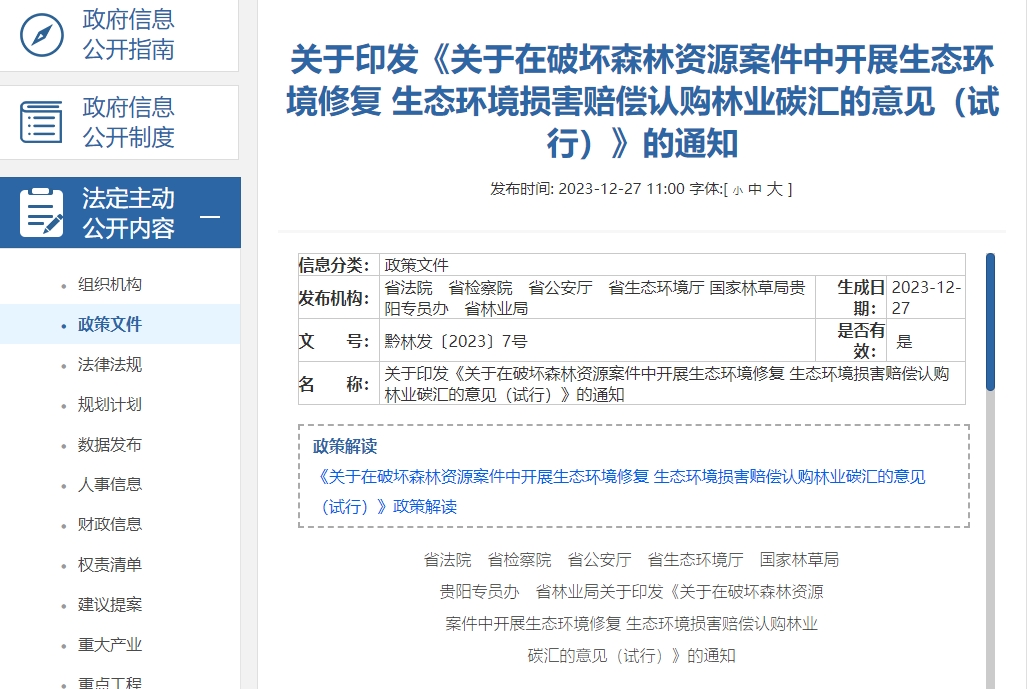Open 重大产业 sidebar item
This screenshot has width=1027, height=689.
tap(109, 644)
